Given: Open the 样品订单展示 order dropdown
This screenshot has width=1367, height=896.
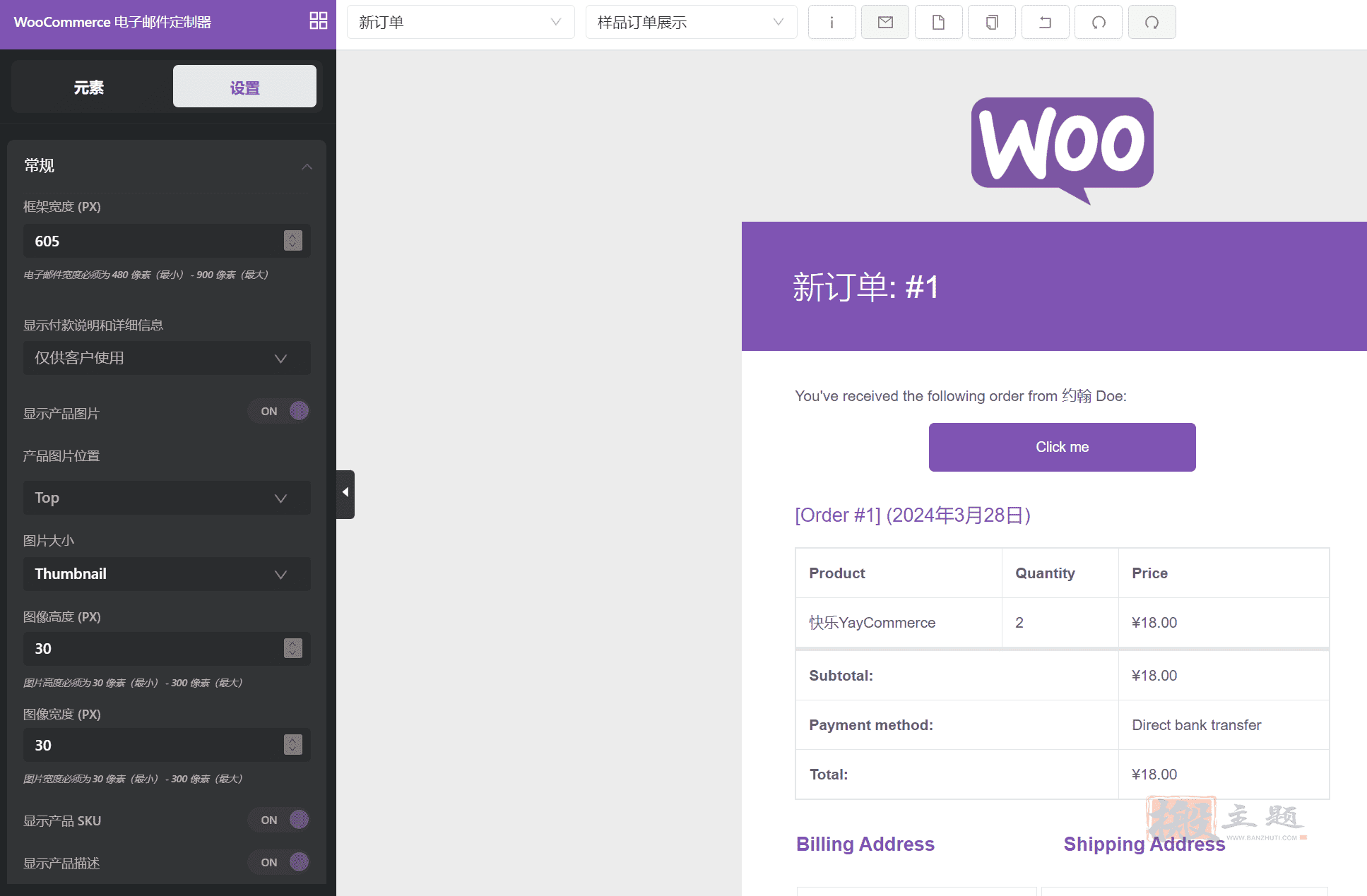Looking at the screenshot, I should click(x=691, y=22).
